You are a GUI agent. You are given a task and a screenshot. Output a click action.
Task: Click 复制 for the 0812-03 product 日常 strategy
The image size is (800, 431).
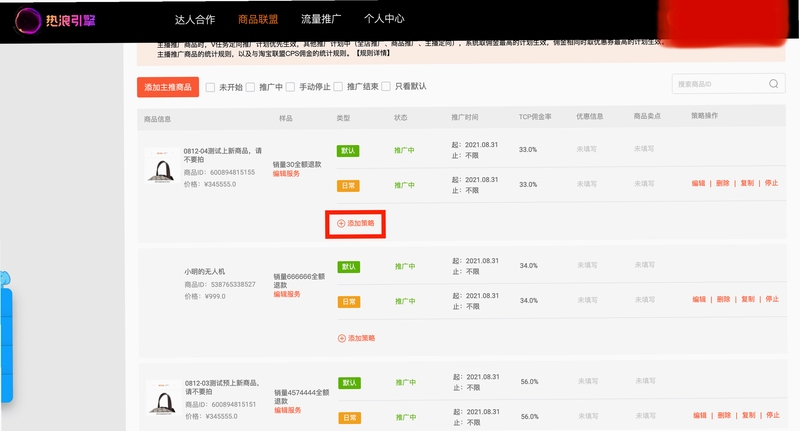click(x=749, y=415)
